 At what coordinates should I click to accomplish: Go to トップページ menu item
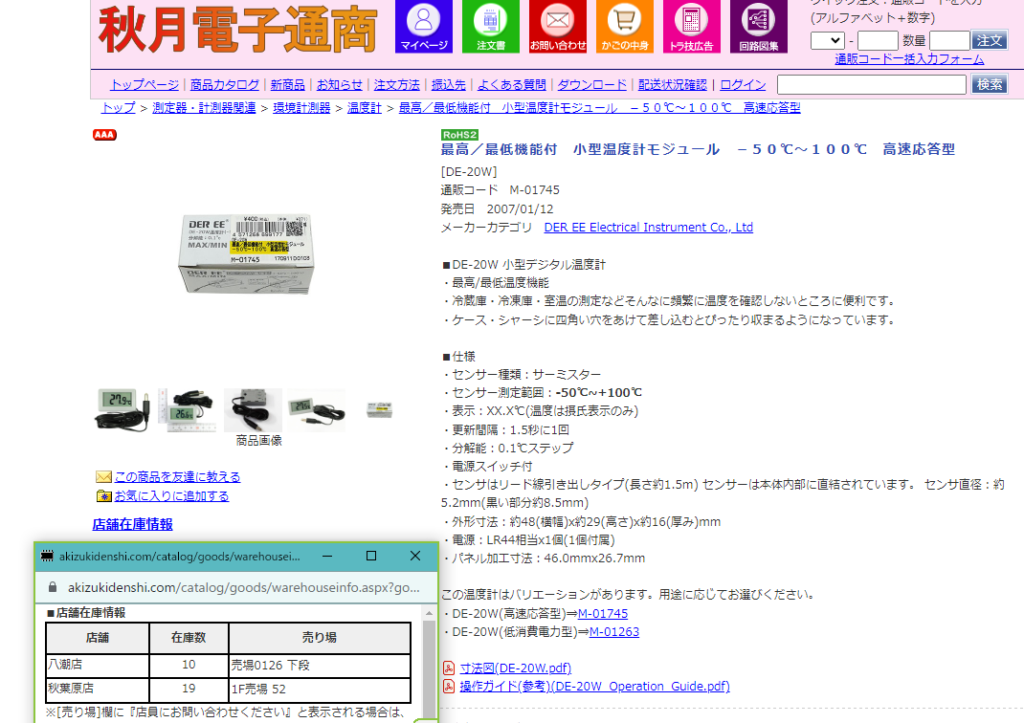point(144,85)
